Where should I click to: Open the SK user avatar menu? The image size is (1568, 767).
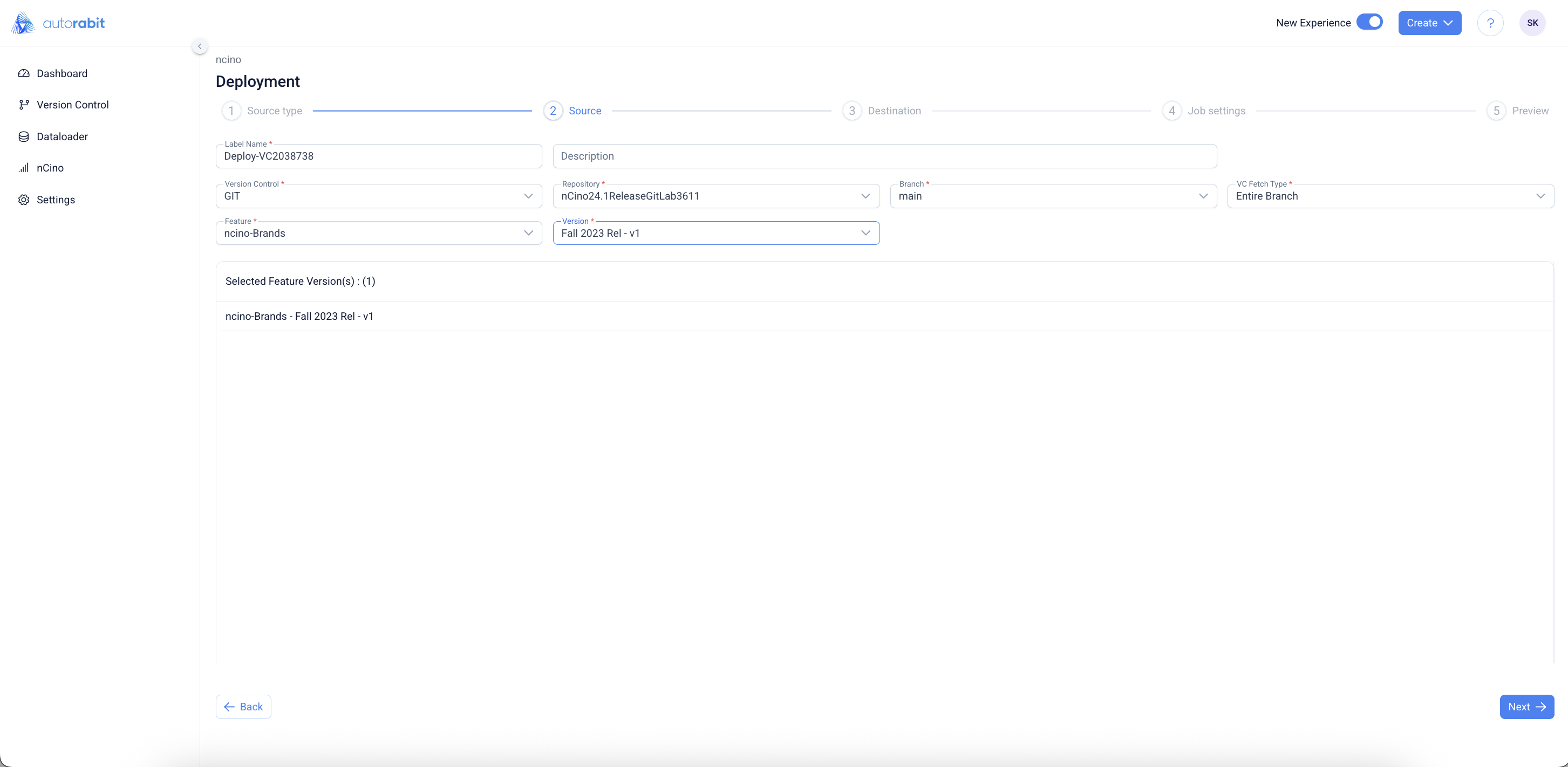tap(1532, 23)
